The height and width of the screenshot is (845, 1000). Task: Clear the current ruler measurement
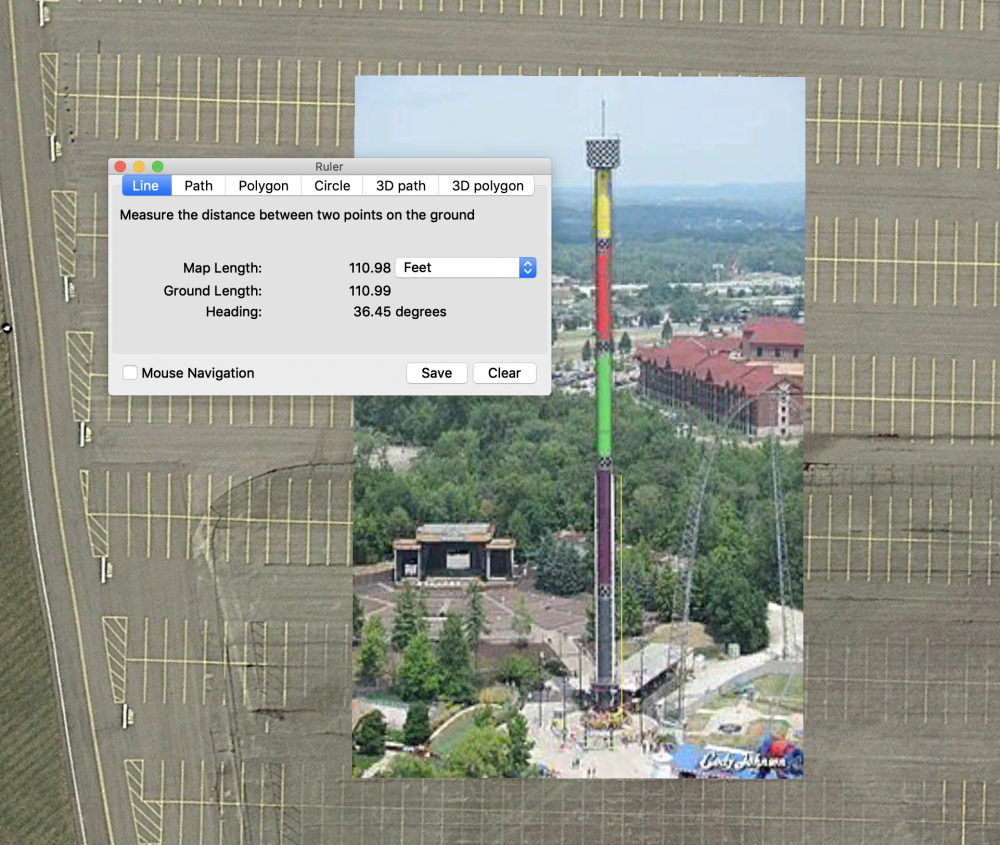[504, 373]
